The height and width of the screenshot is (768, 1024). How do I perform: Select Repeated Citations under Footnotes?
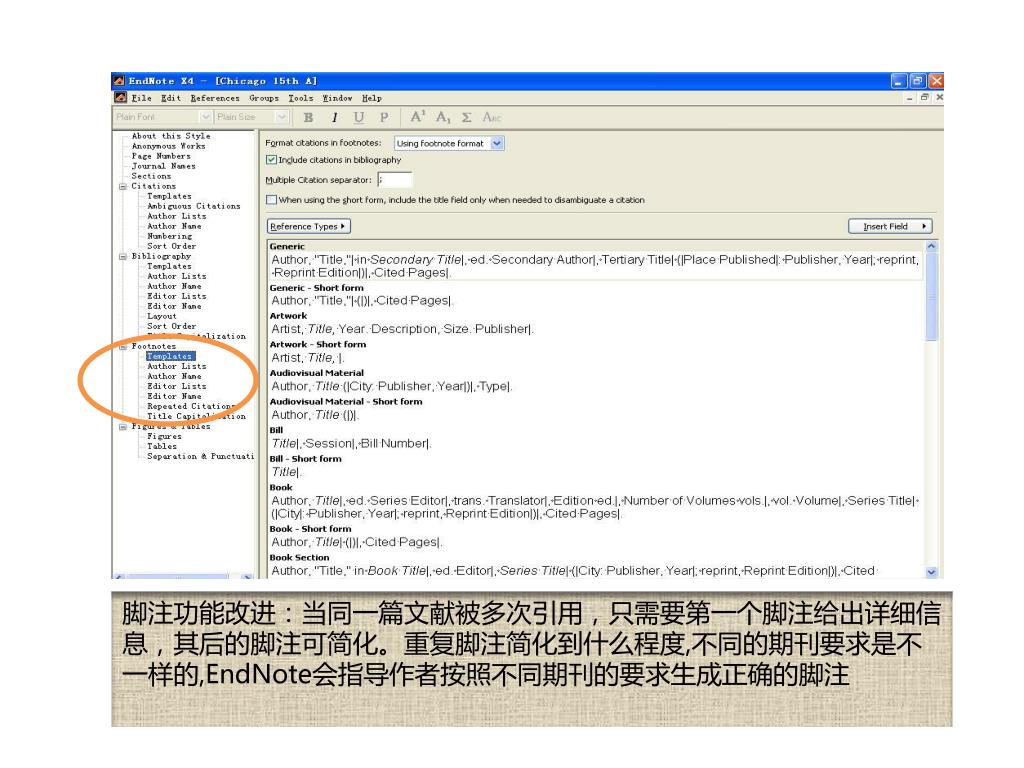[191, 406]
